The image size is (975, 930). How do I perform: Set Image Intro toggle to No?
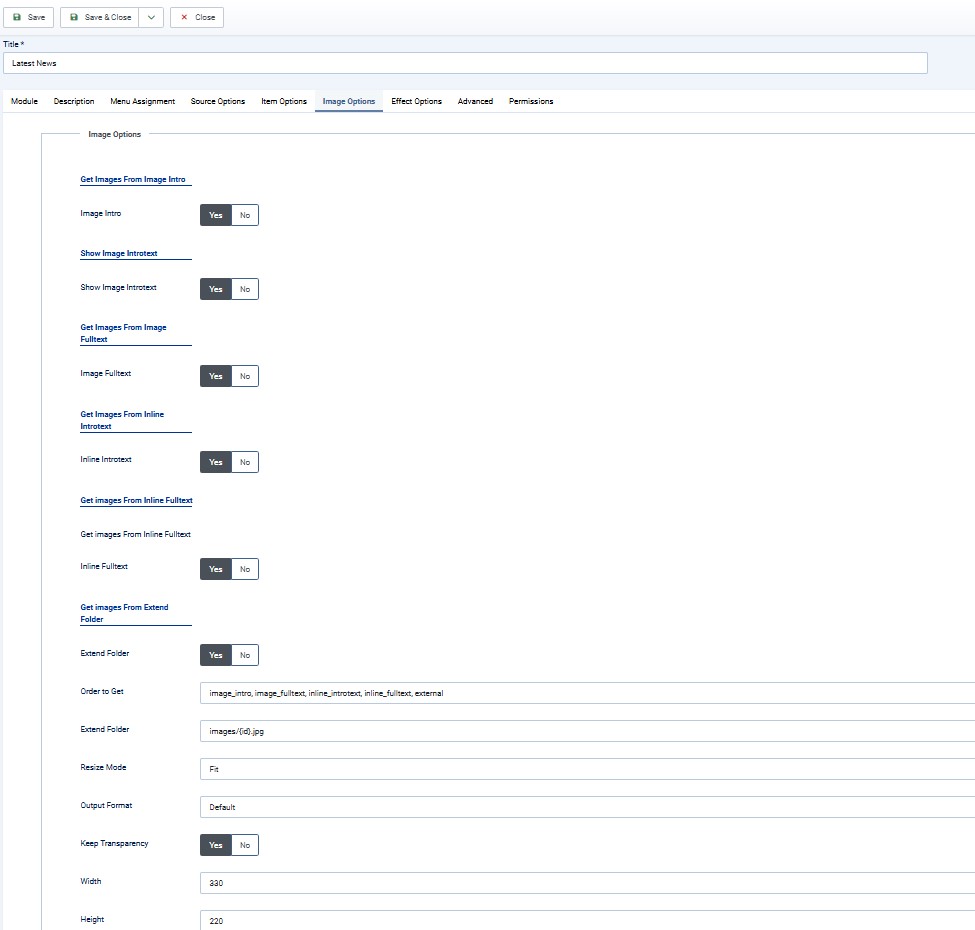click(x=245, y=215)
